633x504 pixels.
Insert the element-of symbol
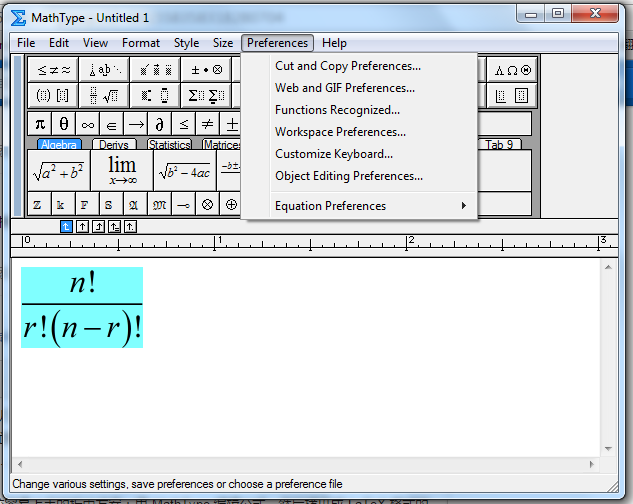point(111,124)
